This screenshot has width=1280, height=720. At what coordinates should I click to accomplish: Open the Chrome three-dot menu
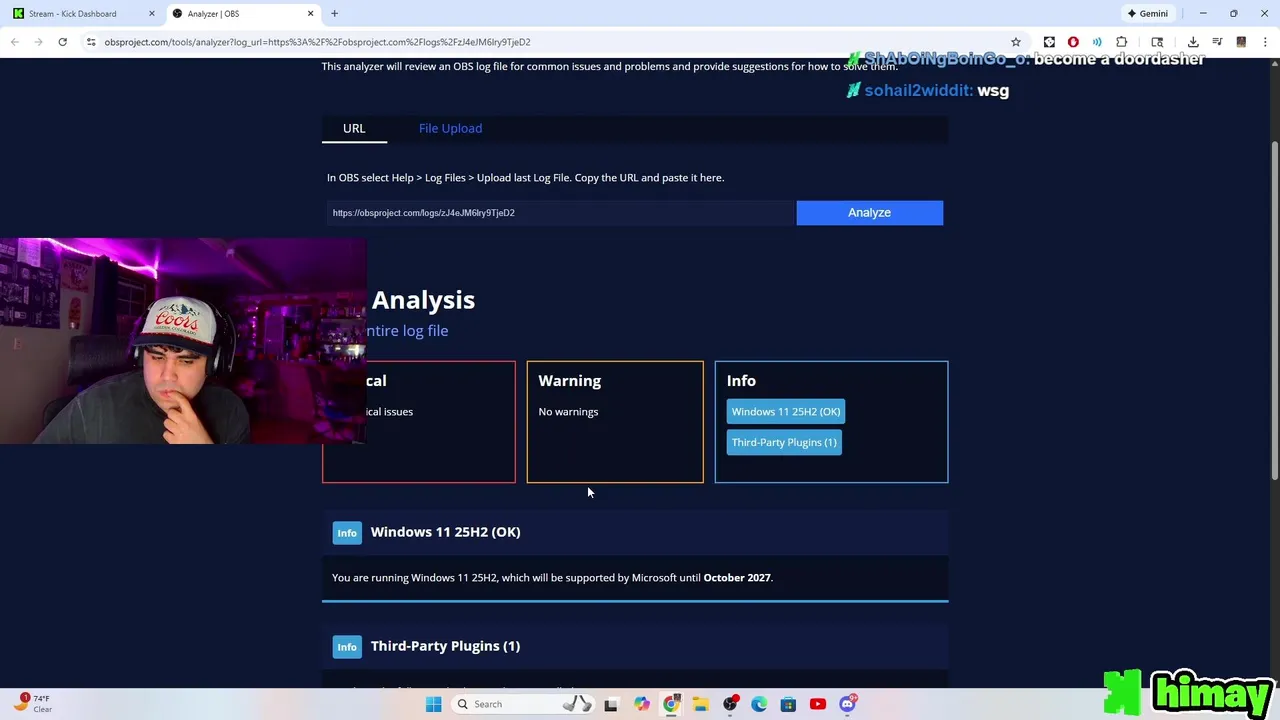pyautogui.click(x=1265, y=42)
